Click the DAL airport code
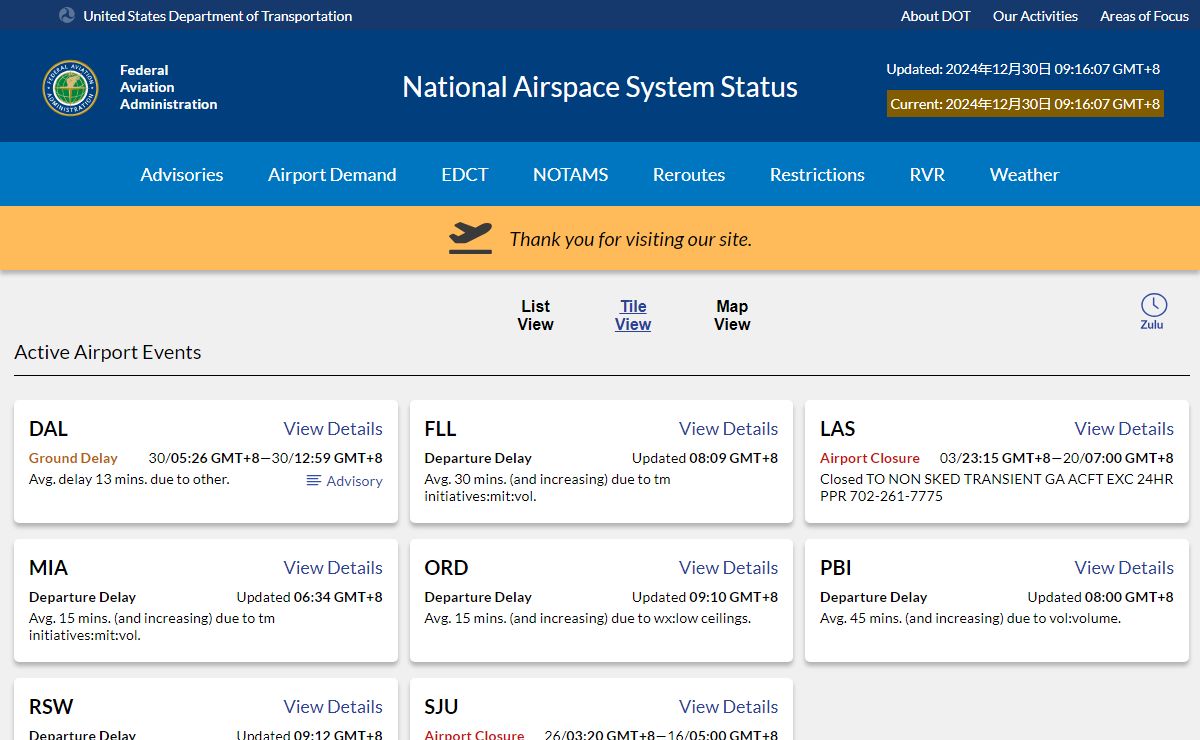The image size is (1200, 740). [x=48, y=429]
